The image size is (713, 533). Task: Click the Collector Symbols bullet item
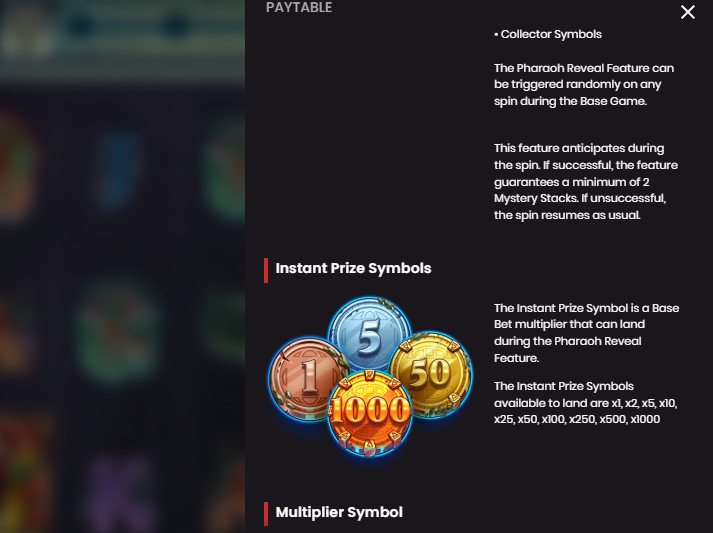[548, 34]
